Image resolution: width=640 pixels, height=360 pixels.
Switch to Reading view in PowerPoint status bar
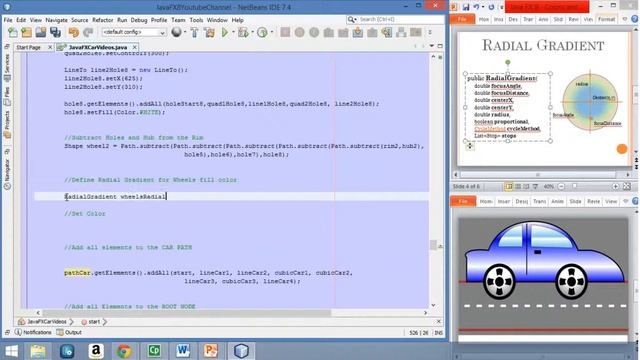[526, 187]
